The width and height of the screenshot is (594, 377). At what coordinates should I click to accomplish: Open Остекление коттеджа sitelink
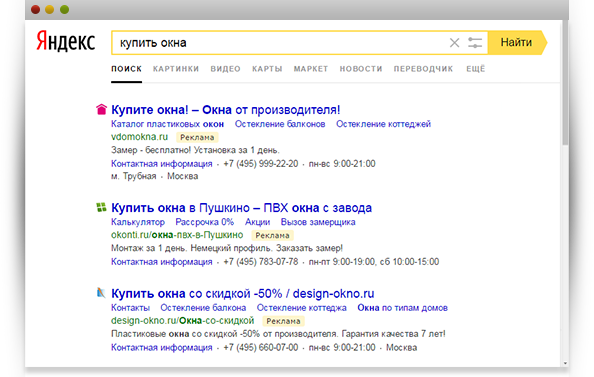[302, 308]
